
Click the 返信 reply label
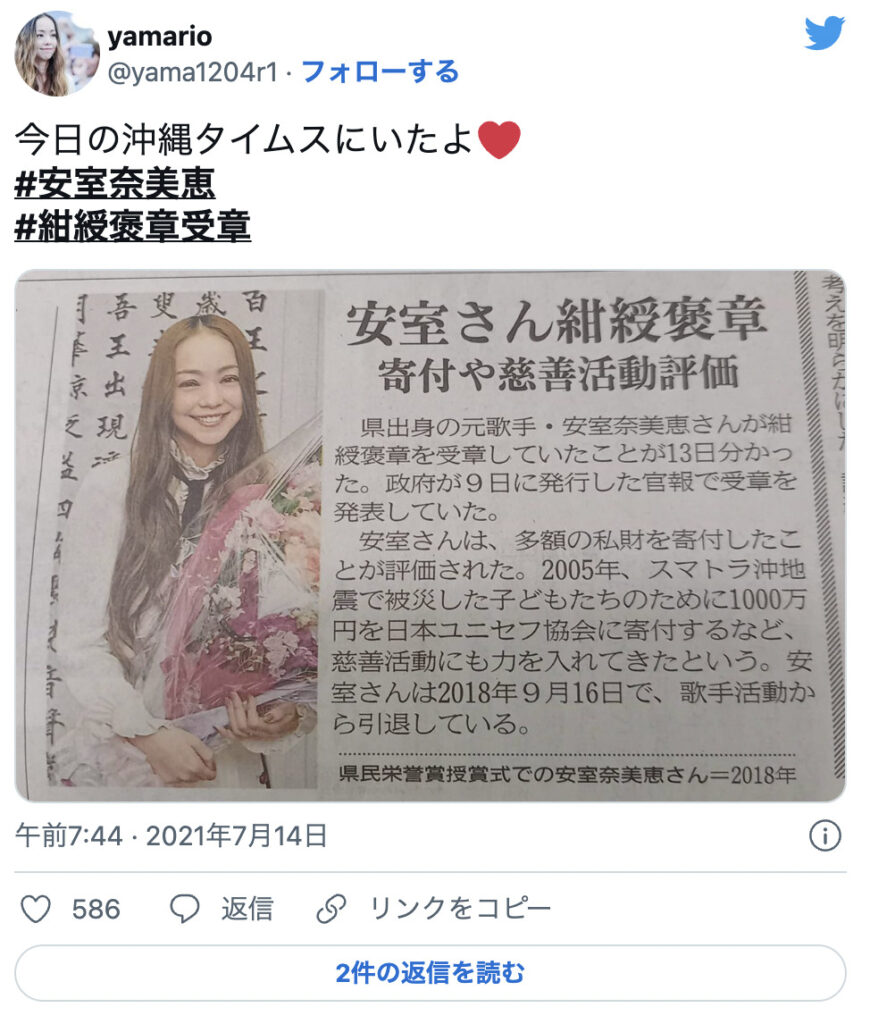[247, 908]
